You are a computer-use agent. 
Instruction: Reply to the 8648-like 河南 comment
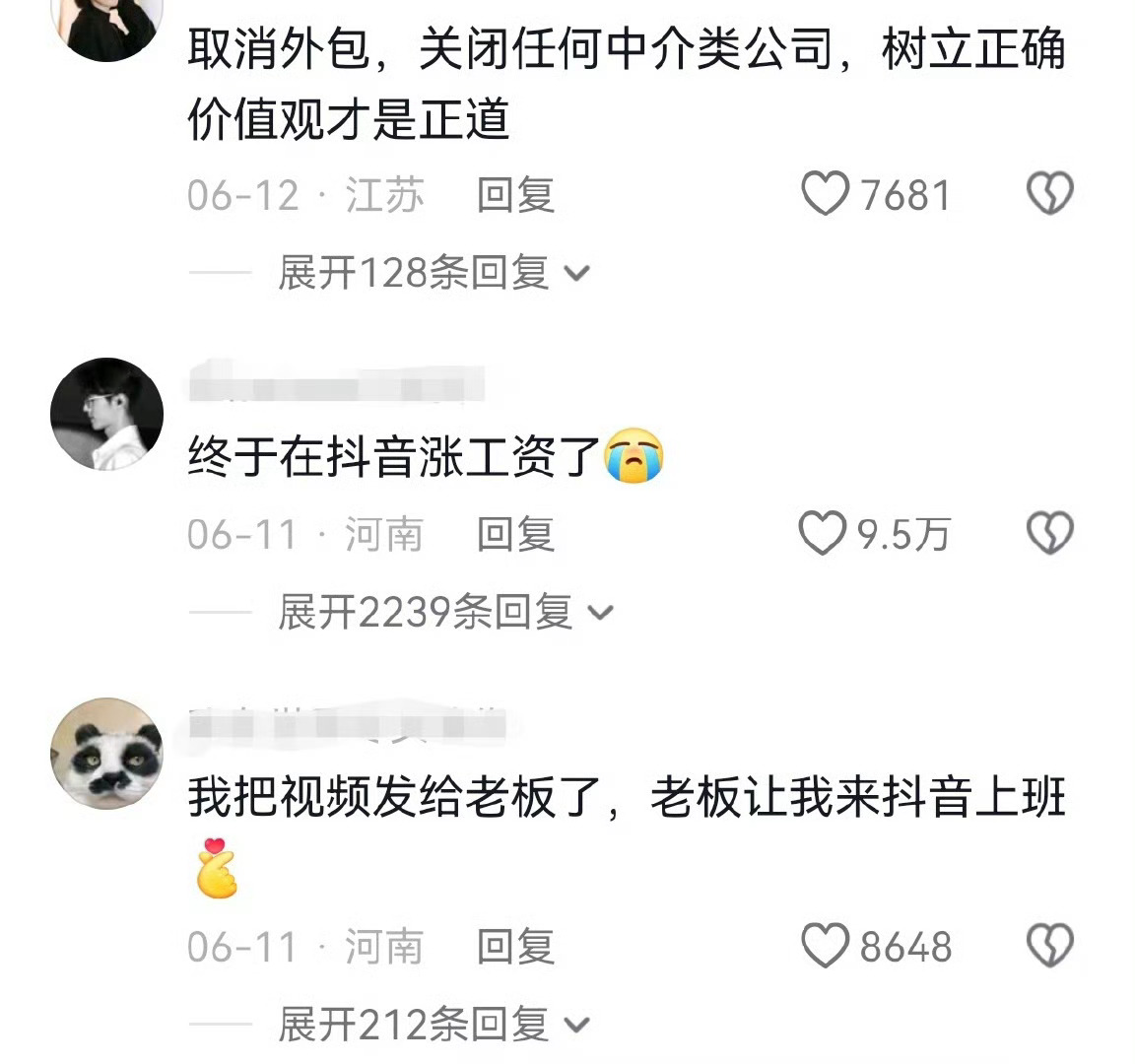515,946
